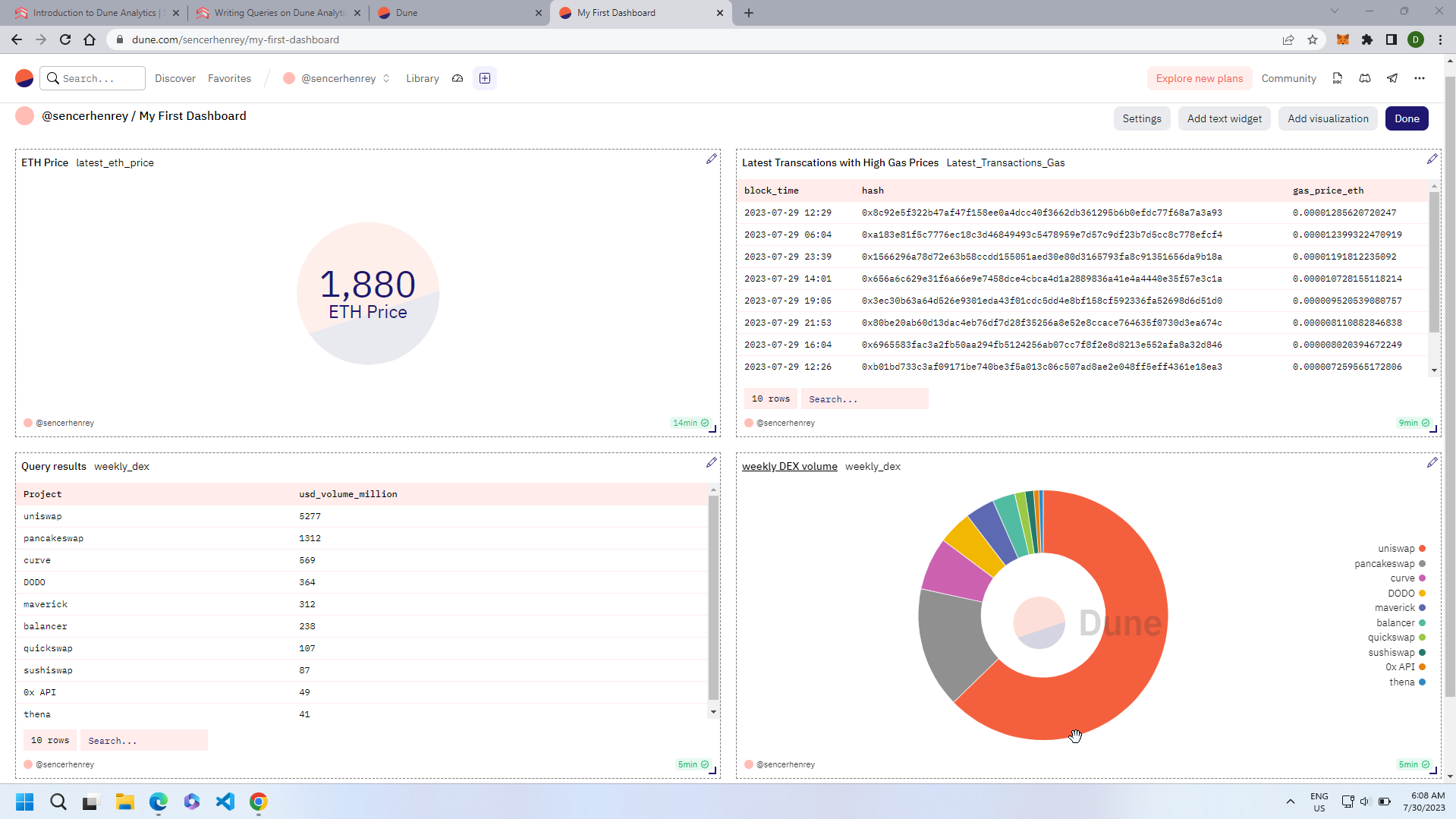Open the Chrome profile avatar D
1456x819 pixels.
point(1416,39)
